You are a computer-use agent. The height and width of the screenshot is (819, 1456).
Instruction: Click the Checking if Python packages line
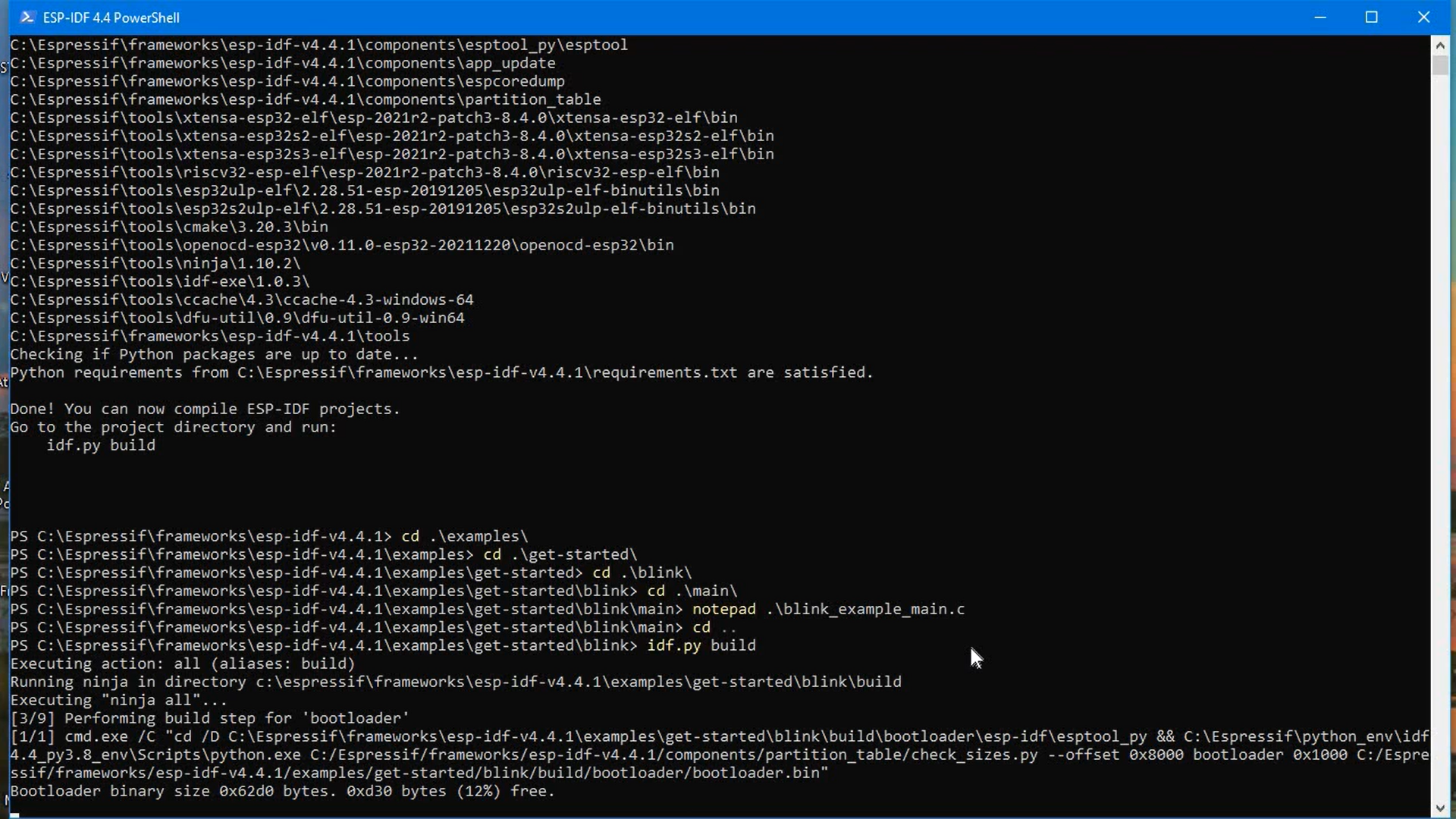tap(212, 354)
